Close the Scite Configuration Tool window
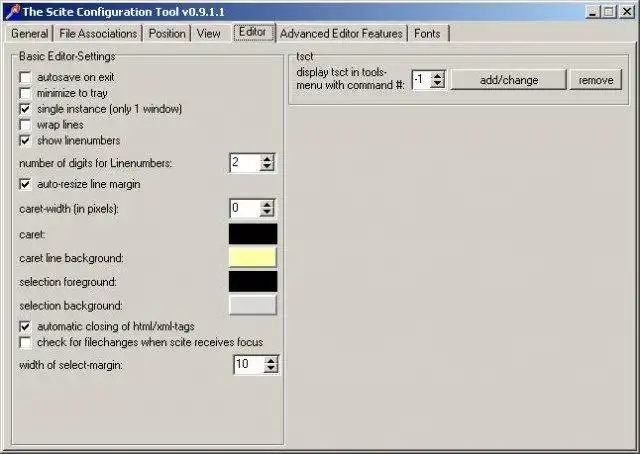Image resolution: width=640 pixels, height=454 pixels. [627, 11]
